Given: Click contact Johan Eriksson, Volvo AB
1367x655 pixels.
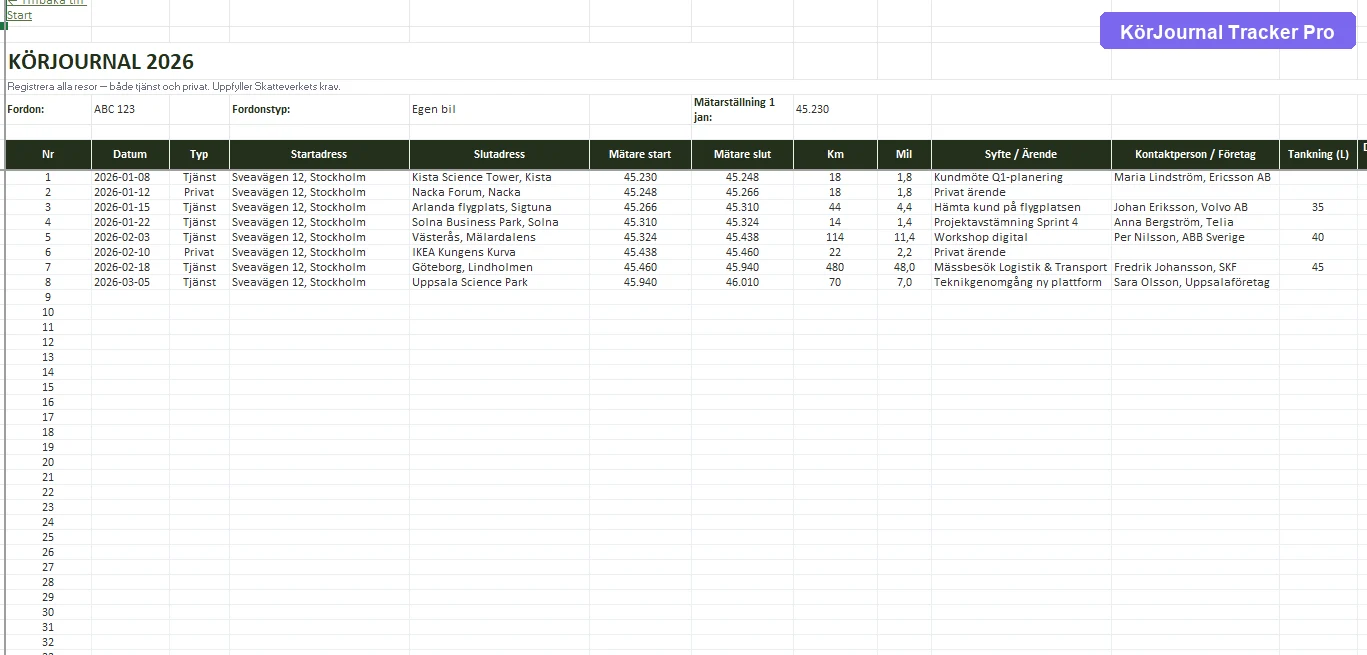Looking at the screenshot, I should pos(1195,207).
